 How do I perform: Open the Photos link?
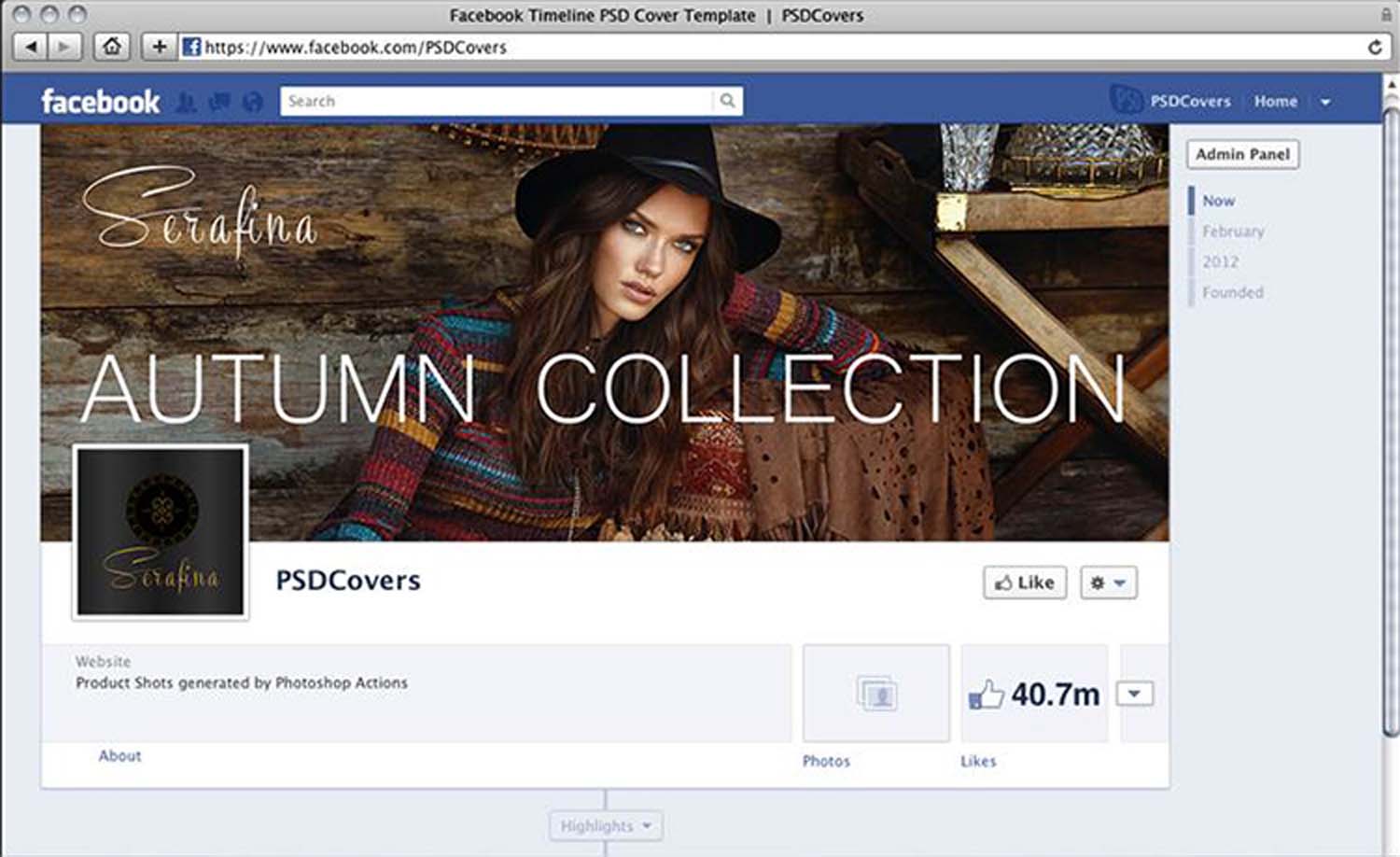coord(826,761)
